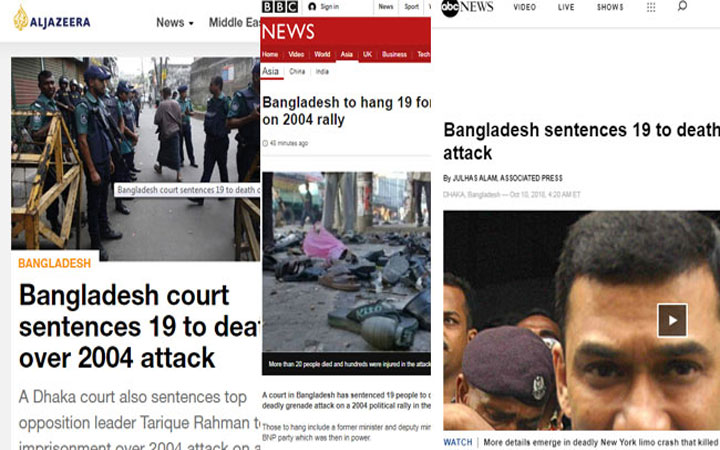
Task: Select the Asia tab in BBC navigation
Action: [347, 54]
